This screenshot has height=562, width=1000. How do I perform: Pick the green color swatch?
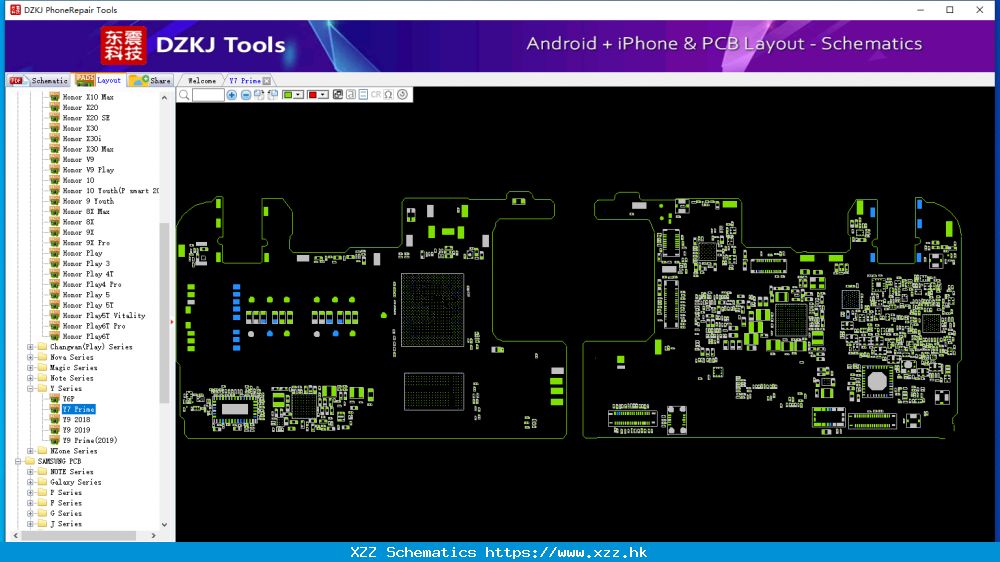coord(288,95)
